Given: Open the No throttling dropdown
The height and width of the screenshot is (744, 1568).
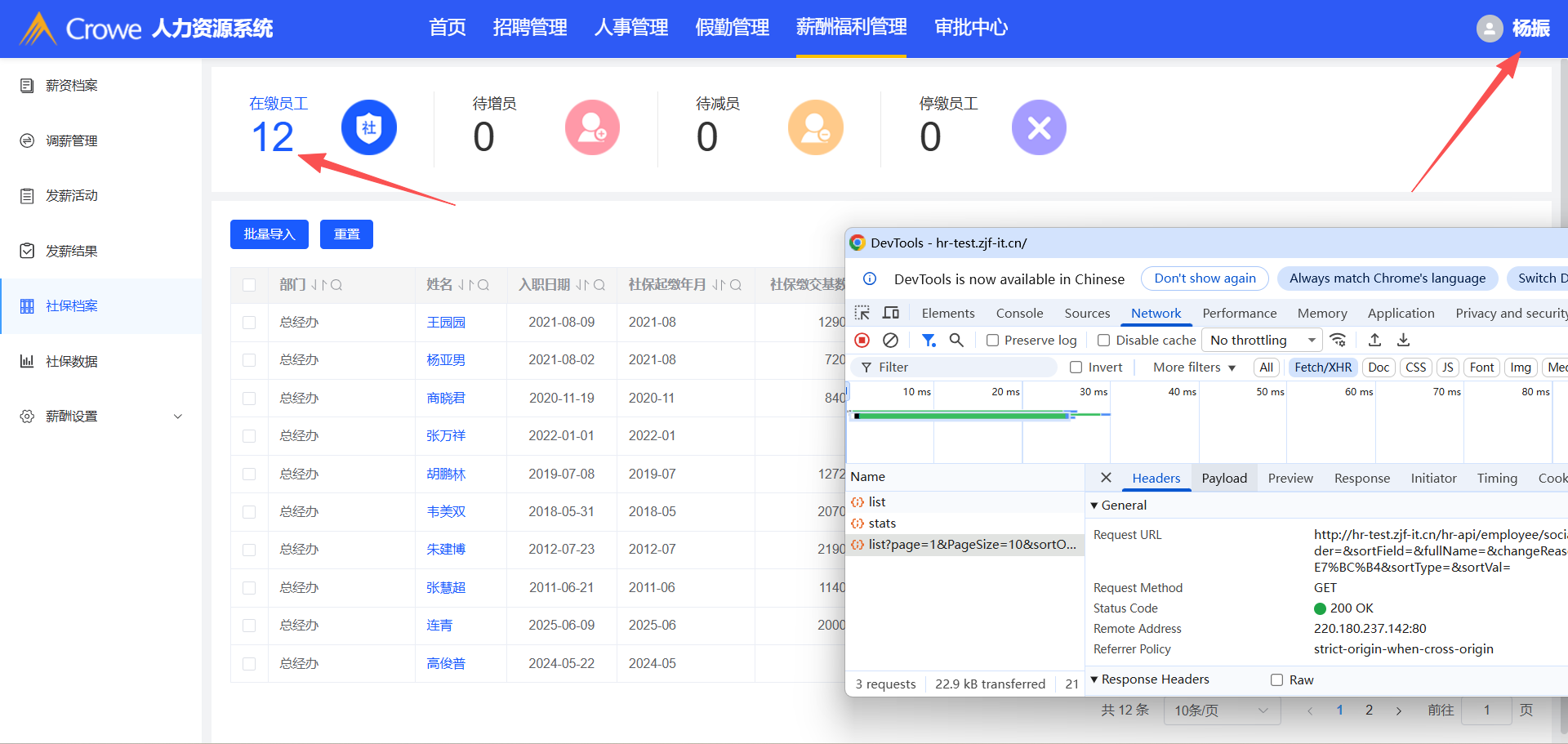Looking at the screenshot, I should coord(1262,340).
